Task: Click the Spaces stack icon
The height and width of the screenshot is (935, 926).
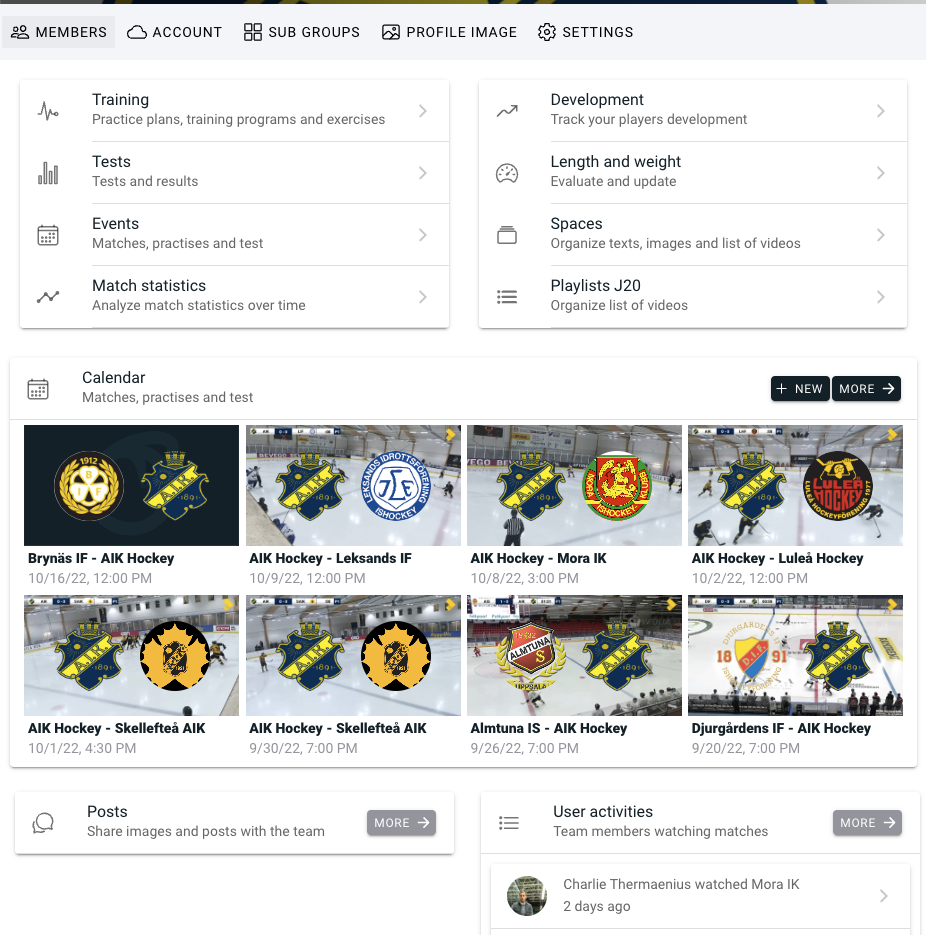Action: pyautogui.click(x=507, y=235)
